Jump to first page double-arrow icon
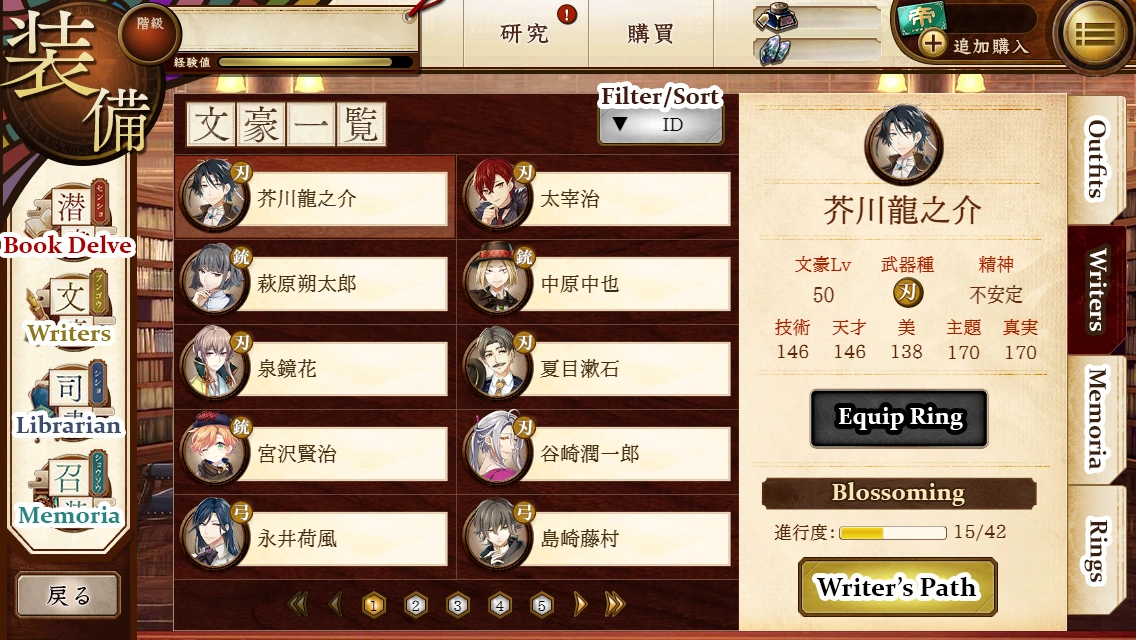 (x=298, y=604)
